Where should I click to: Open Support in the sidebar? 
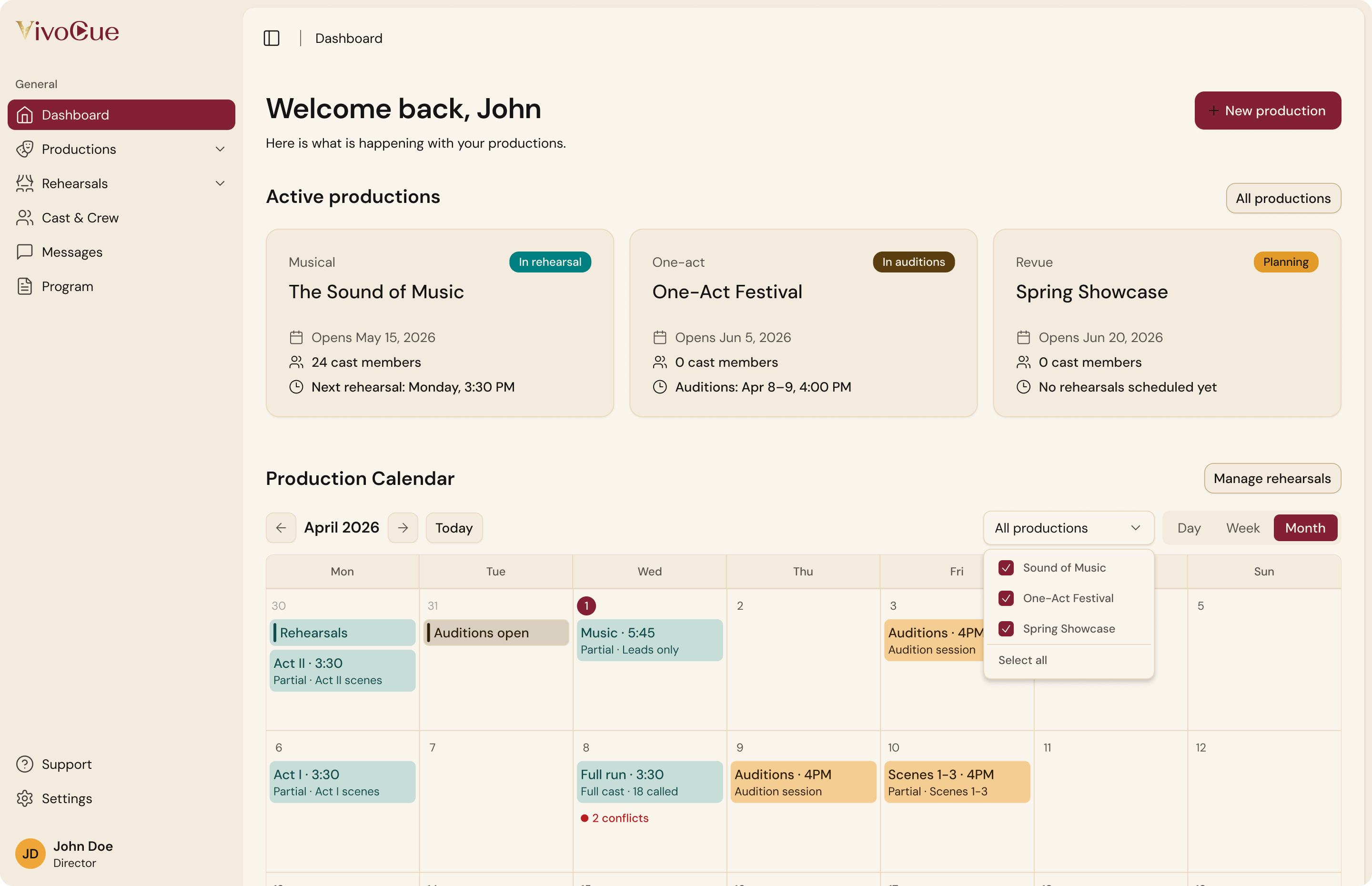coord(121,764)
